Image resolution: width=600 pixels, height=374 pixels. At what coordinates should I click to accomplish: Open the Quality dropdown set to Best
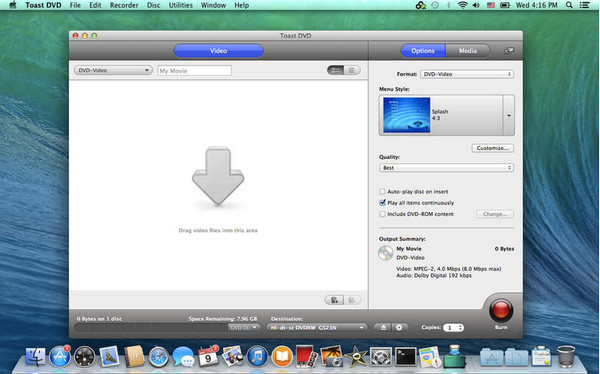pos(447,168)
